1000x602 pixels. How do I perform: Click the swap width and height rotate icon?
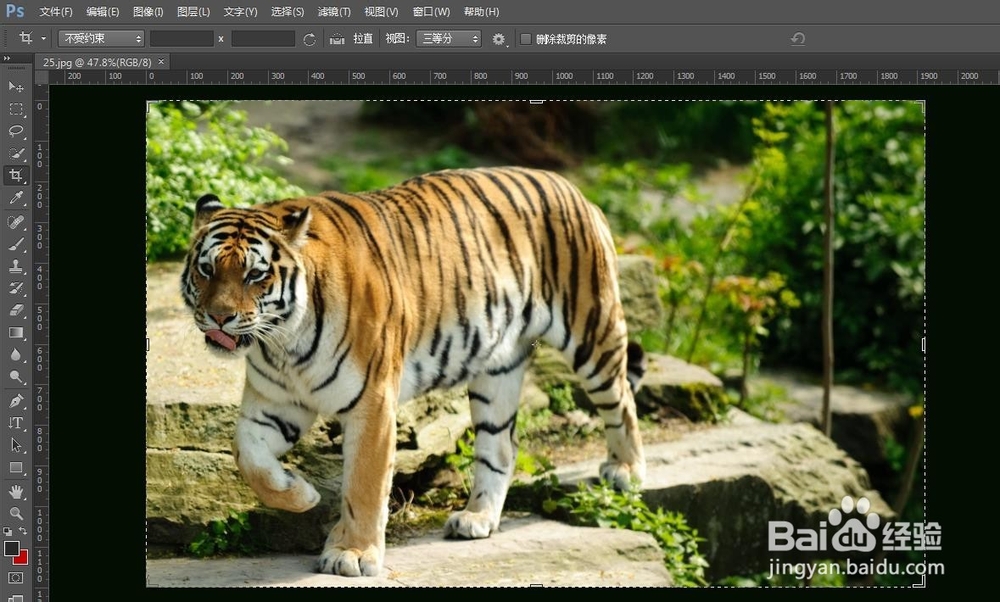pos(309,40)
